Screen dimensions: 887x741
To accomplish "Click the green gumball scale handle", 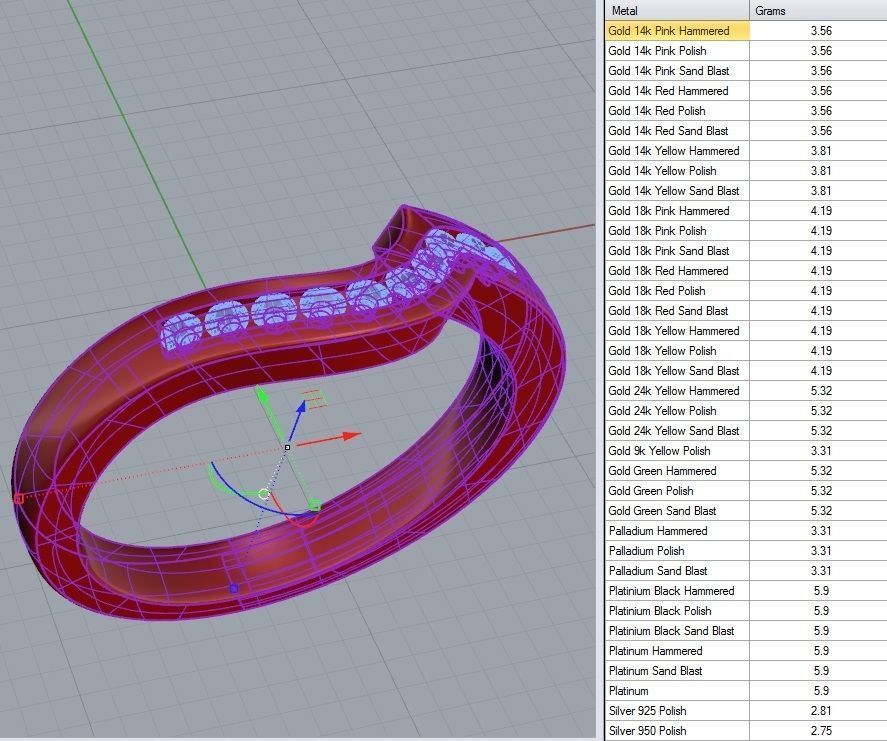I will (x=316, y=505).
